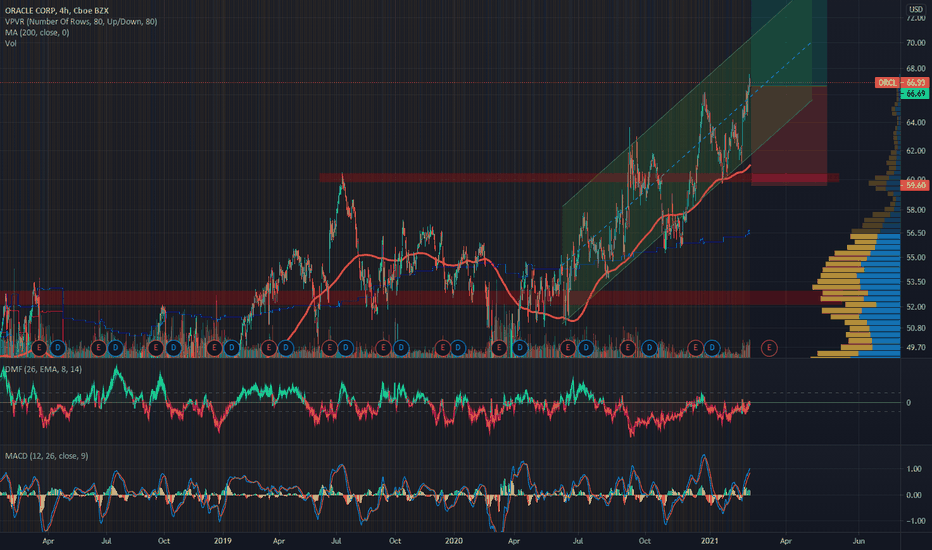The image size is (932, 550).
Task: Click the 1.00 value on the MACD scale
Action: pyautogui.click(x=914, y=469)
